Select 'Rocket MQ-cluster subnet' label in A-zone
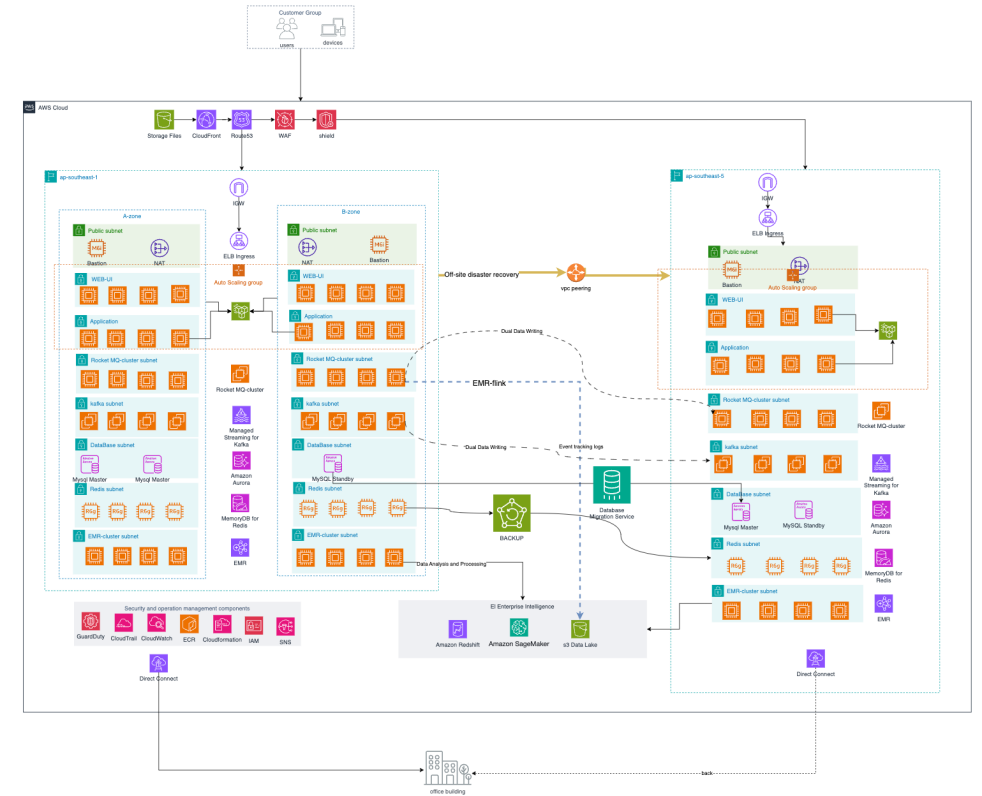The height and width of the screenshot is (796, 982). (124, 360)
